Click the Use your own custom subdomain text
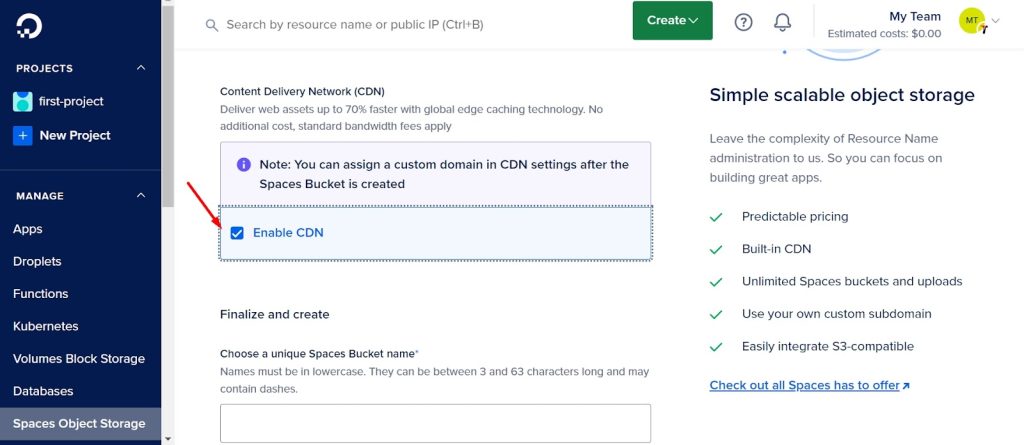The image size is (1024, 445). click(x=837, y=314)
